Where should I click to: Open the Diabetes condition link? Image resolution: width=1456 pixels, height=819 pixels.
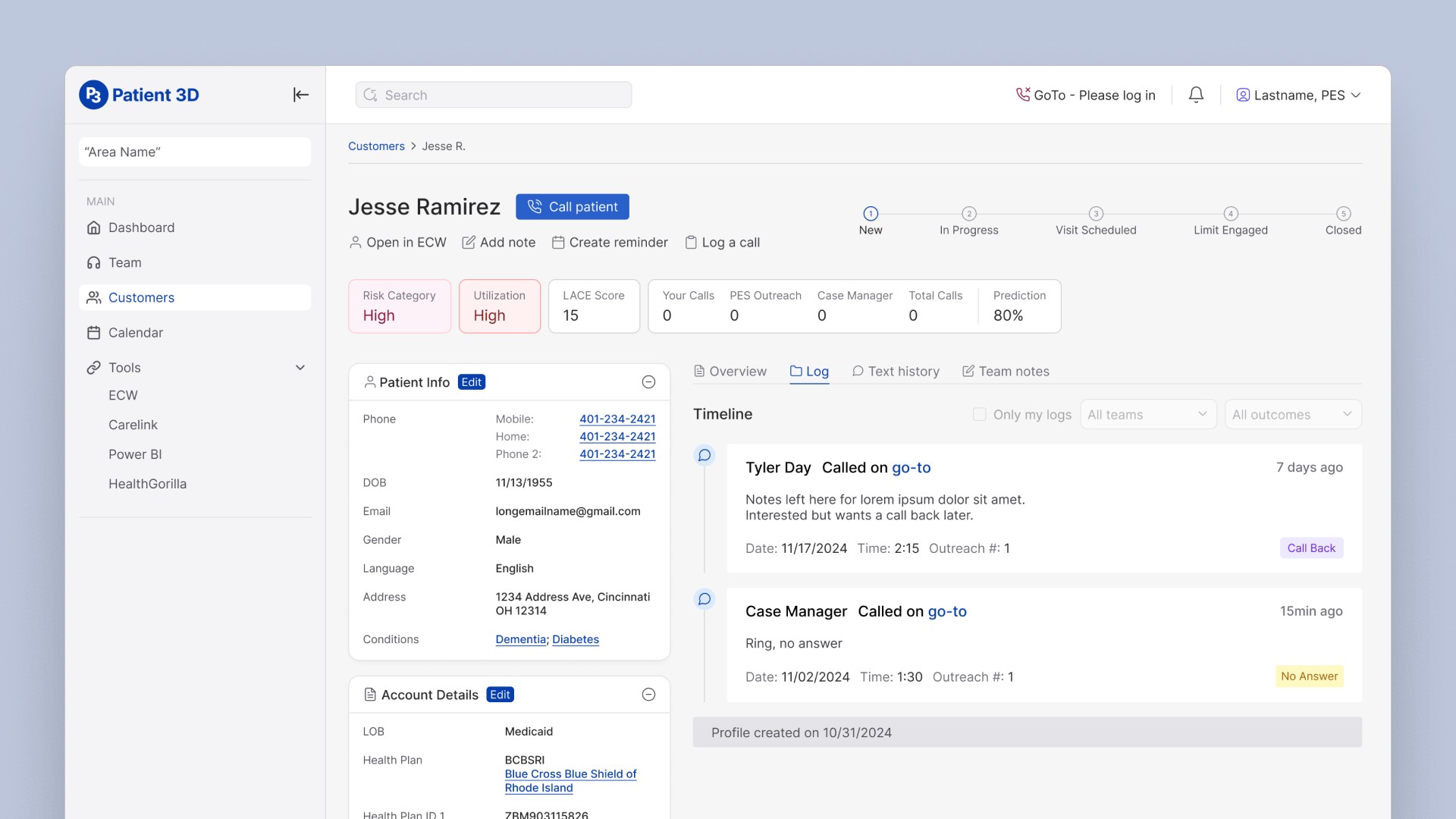(576, 639)
